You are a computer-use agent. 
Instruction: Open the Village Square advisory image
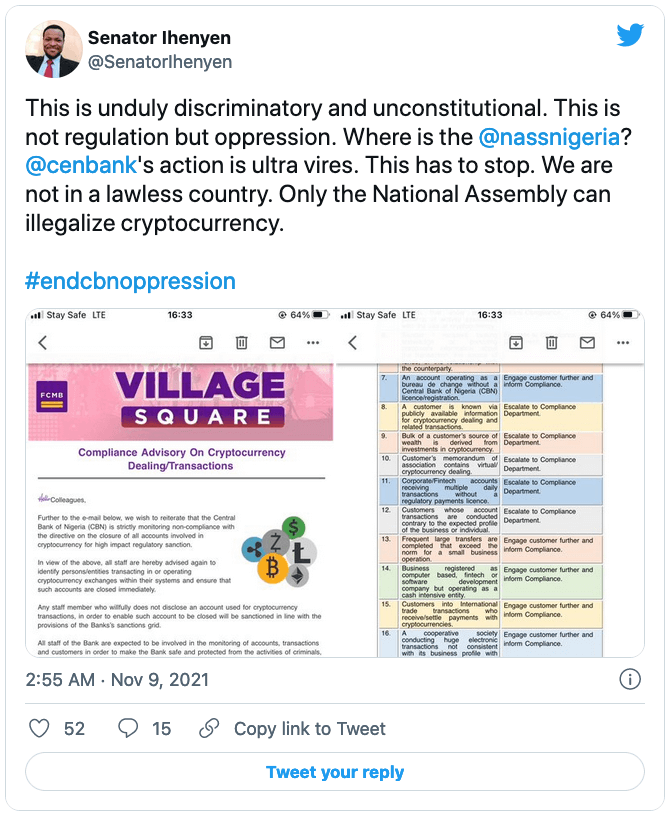click(x=180, y=483)
